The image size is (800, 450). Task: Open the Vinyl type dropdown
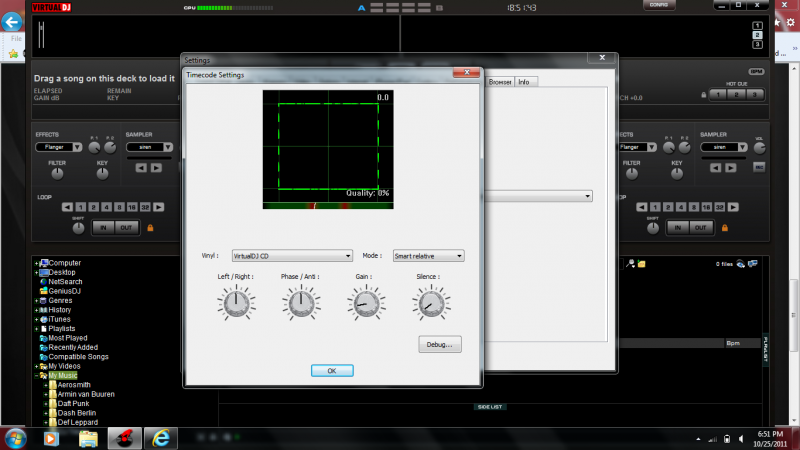[x=292, y=255]
